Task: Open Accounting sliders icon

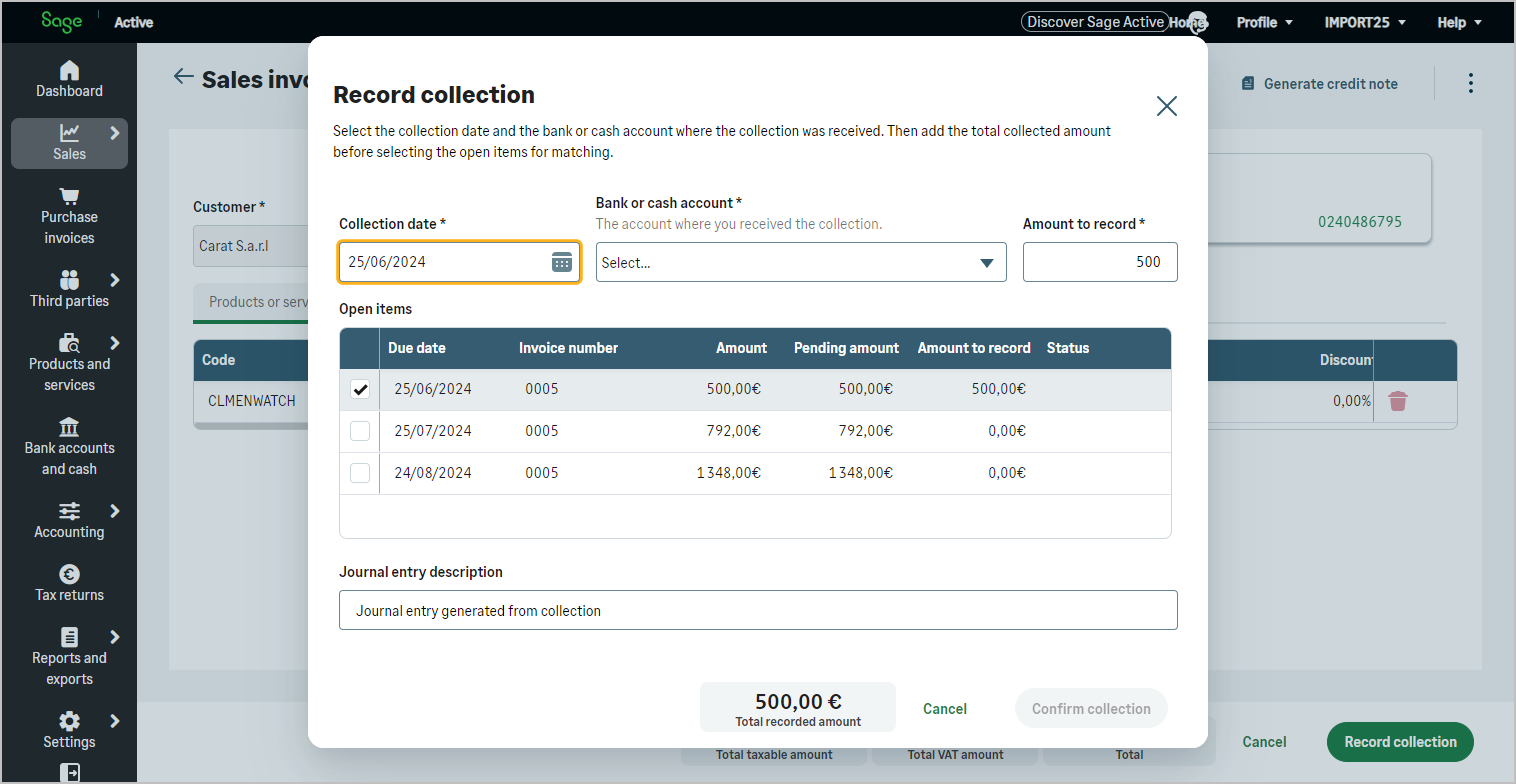Action: click(x=69, y=511)
